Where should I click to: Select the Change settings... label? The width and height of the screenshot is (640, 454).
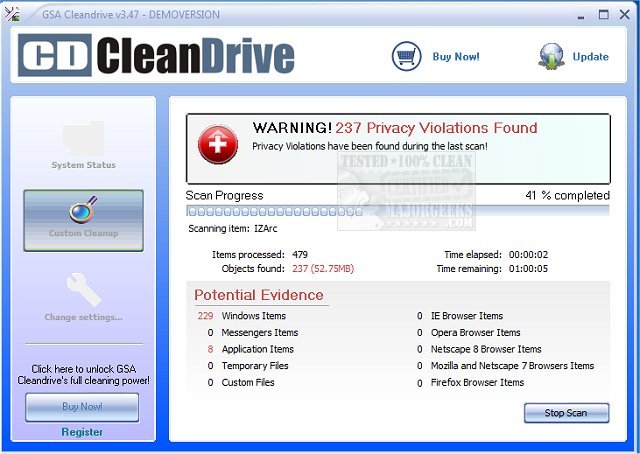tap(83, 317)
